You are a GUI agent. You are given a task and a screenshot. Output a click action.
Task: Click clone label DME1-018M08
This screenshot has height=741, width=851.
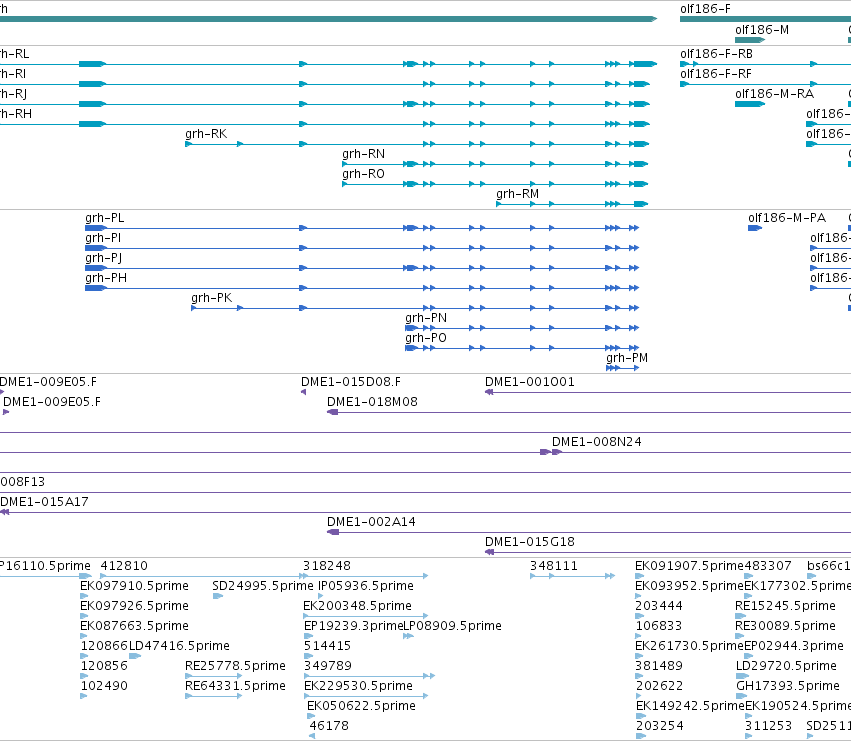372,402
